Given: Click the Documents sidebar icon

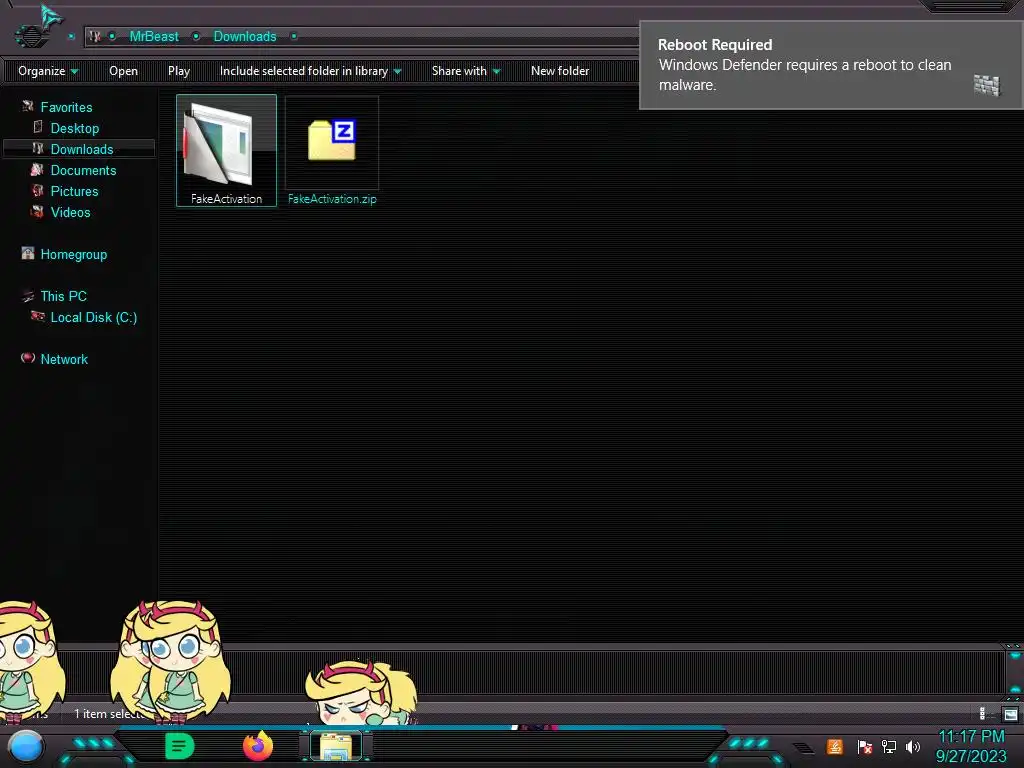Looking at the screenshot, I should [37, 169].
